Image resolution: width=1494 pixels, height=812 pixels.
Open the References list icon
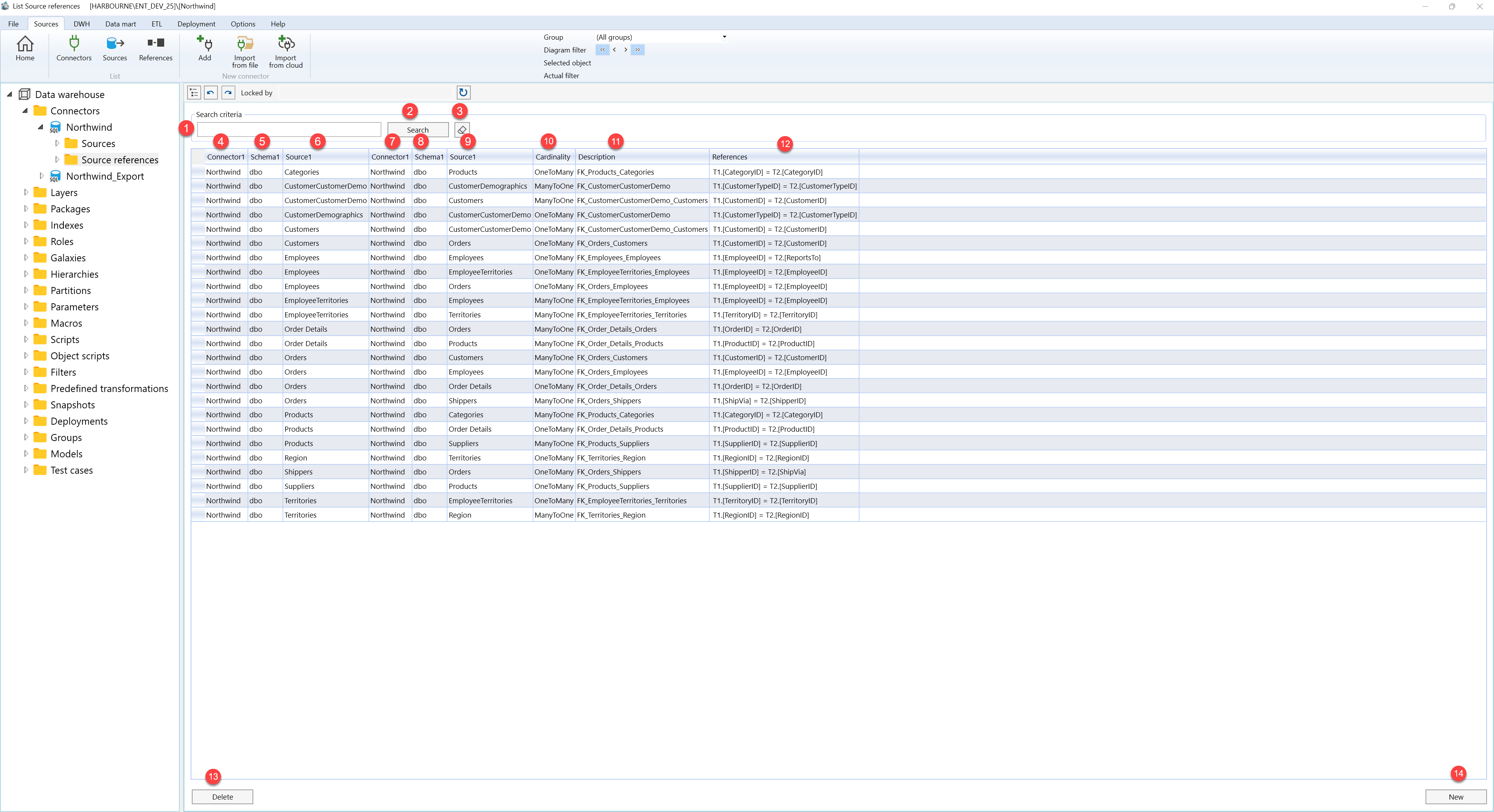[156, 48]
